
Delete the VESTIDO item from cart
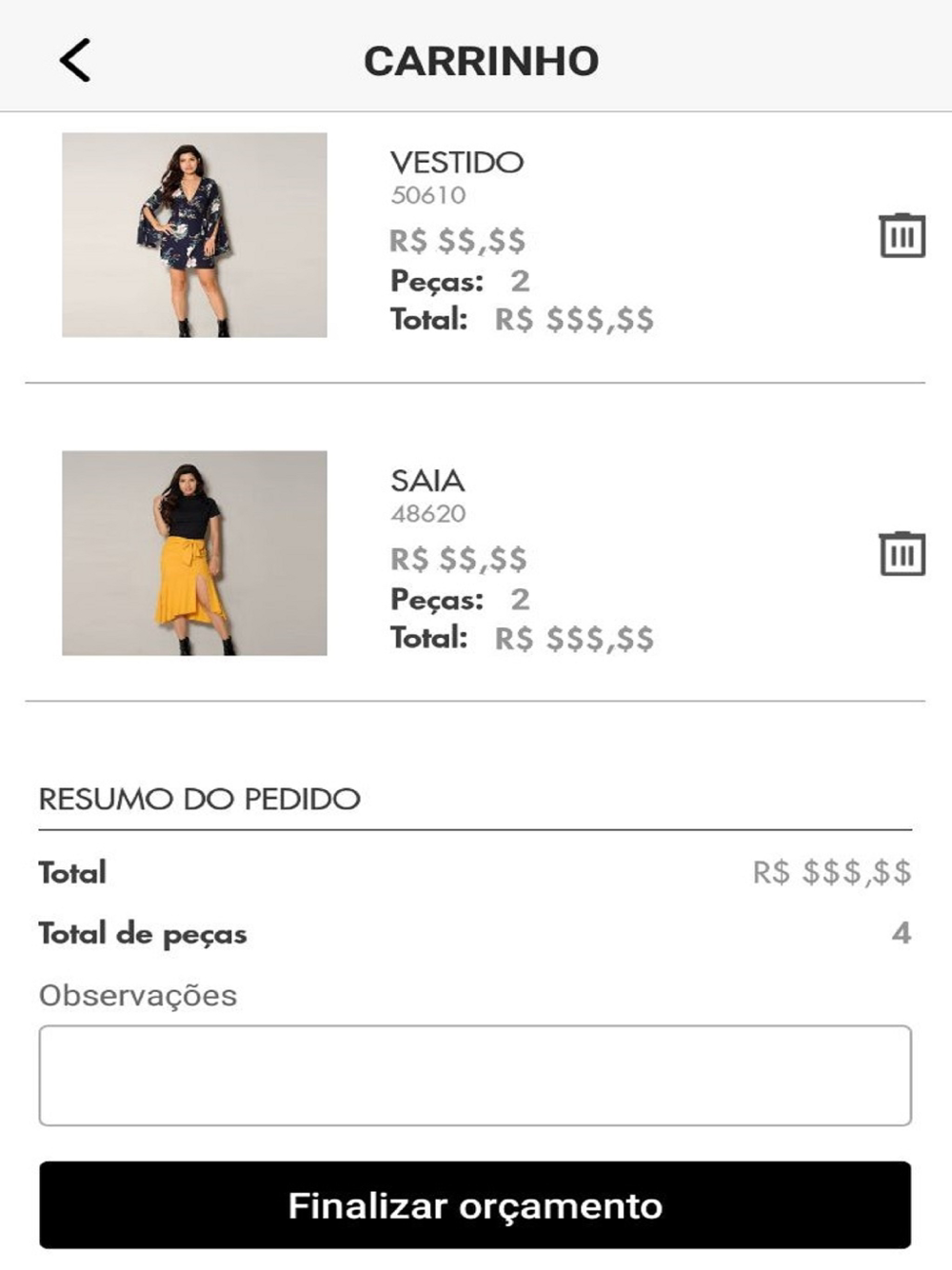(902, 235)
